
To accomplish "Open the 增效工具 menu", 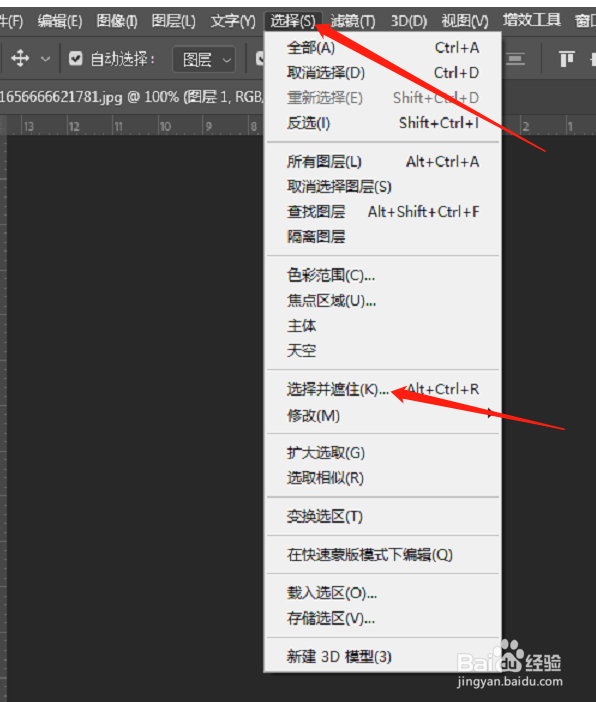I will click(532, 20).
